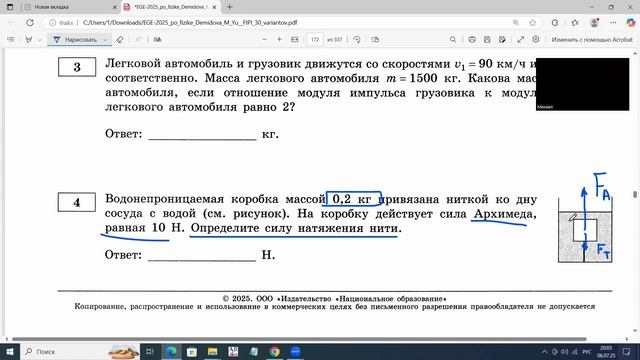Open the tab actions menu icon
Image resolution: width=640 pixels, height=360 pixels.
pyautogui.click(x=10, y=7)
